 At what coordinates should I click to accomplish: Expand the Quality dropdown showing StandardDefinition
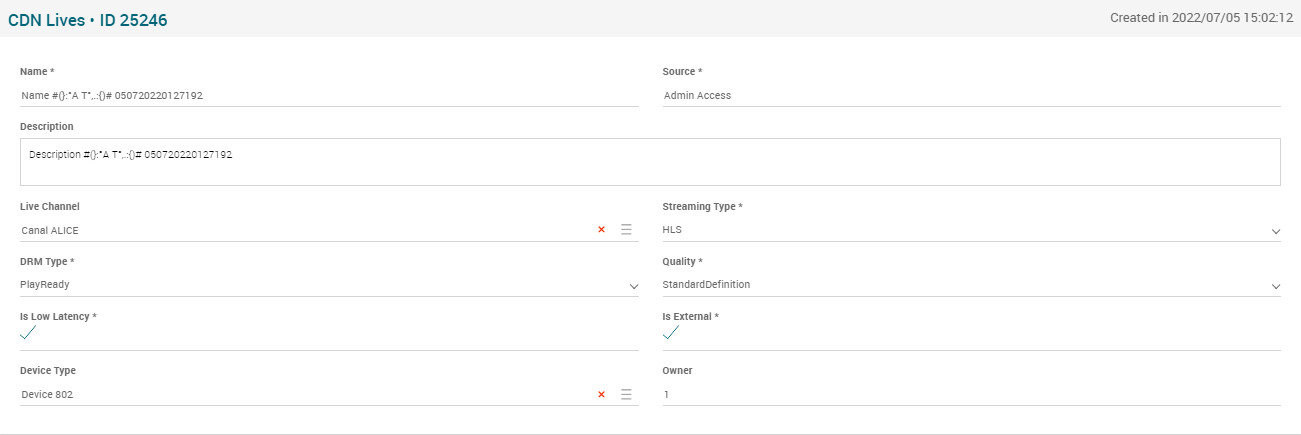1275,286
